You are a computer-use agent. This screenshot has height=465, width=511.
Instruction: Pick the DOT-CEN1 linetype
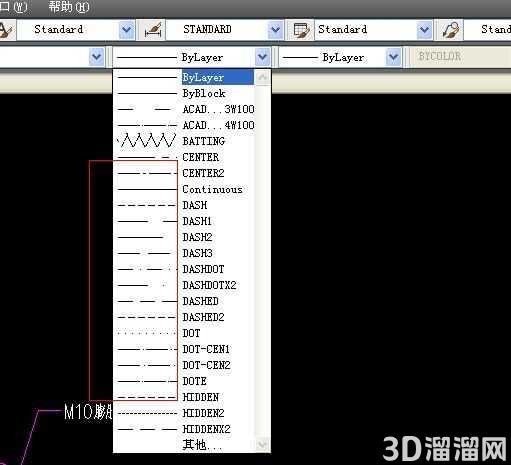point(184,349)
